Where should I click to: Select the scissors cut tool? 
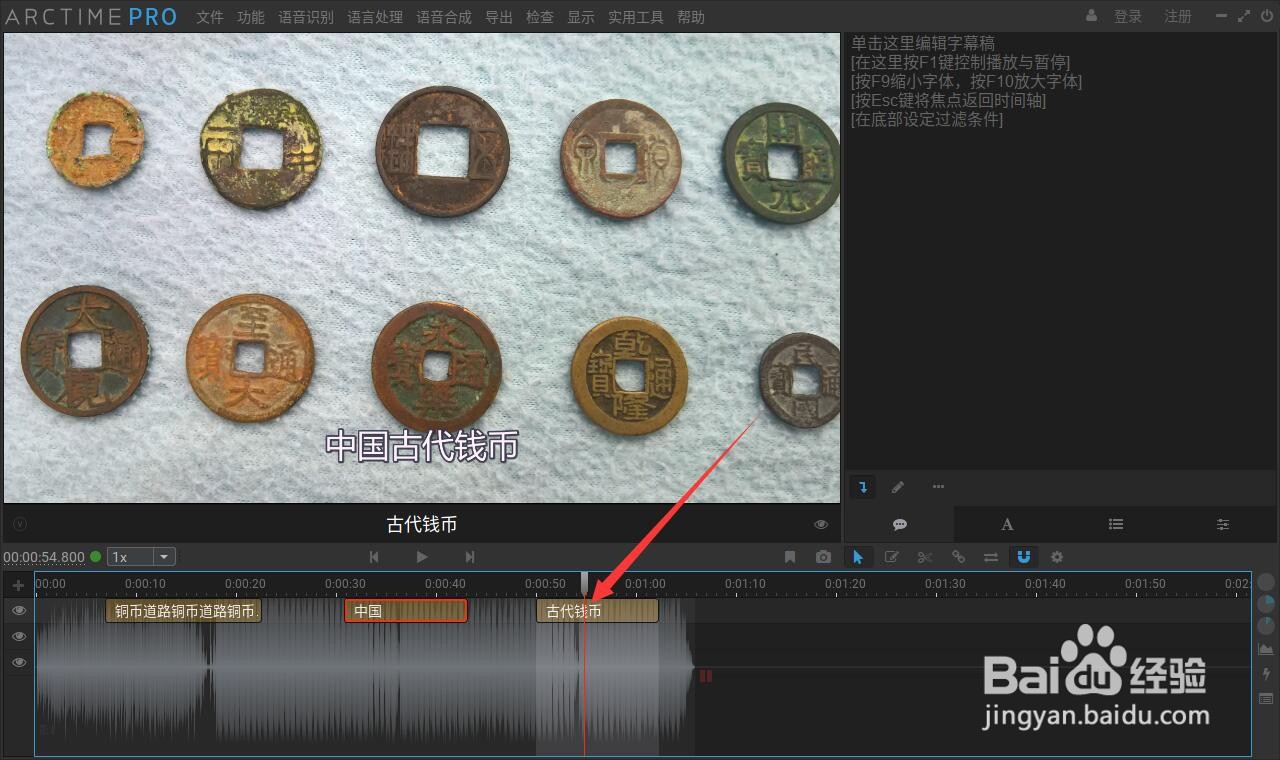925,557
